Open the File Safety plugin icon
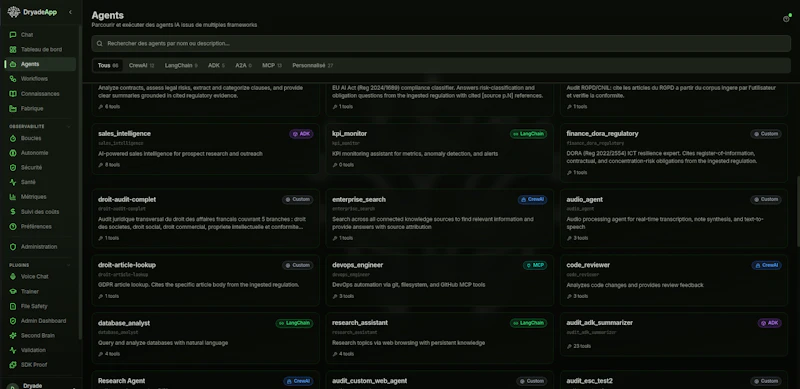The height and width of the screenshot is (389, 800). point(13,306)
